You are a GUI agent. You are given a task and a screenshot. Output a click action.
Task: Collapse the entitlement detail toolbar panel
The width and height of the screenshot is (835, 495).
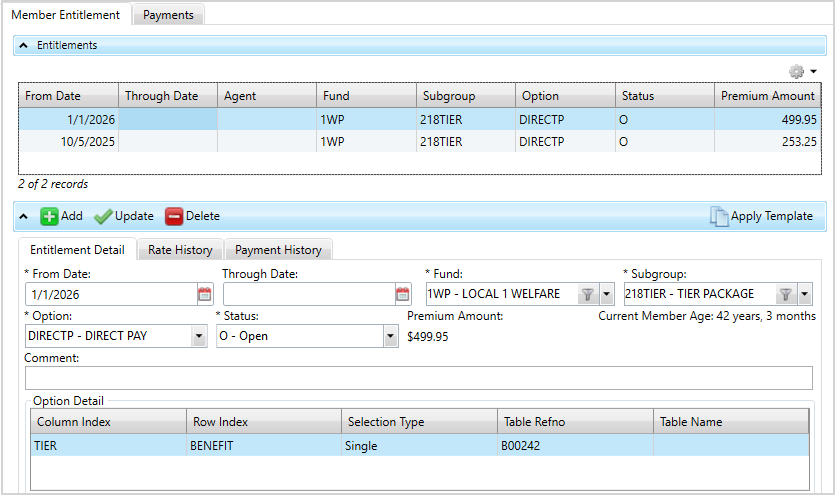[x=24, y=216]
